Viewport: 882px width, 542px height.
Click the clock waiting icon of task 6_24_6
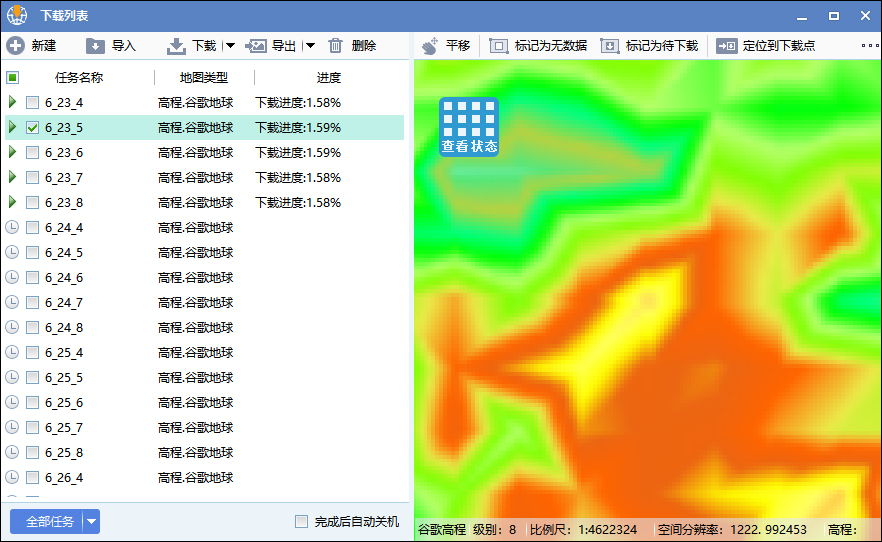coord(12,277)
